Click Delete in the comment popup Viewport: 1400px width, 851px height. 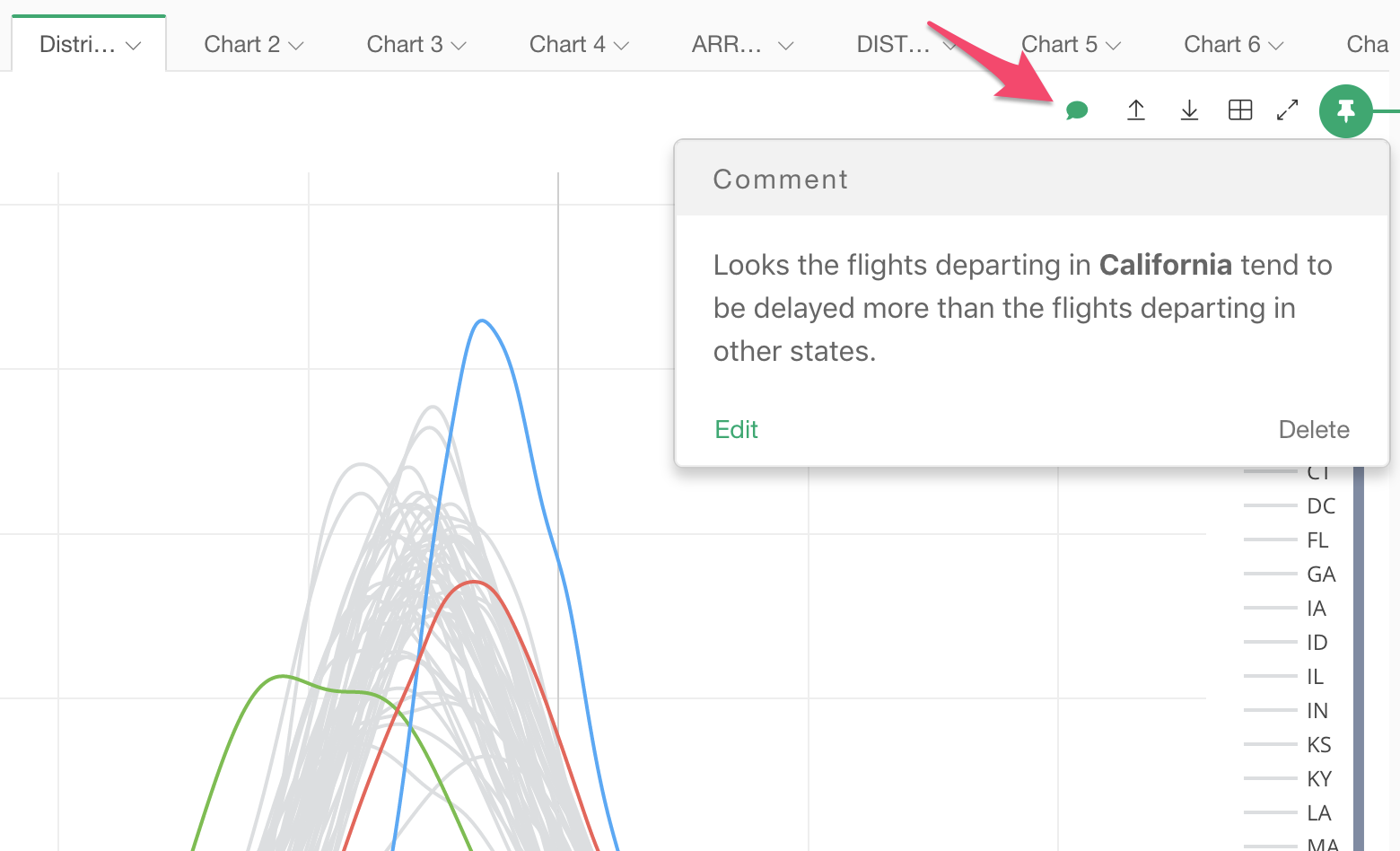[1313, 430]
